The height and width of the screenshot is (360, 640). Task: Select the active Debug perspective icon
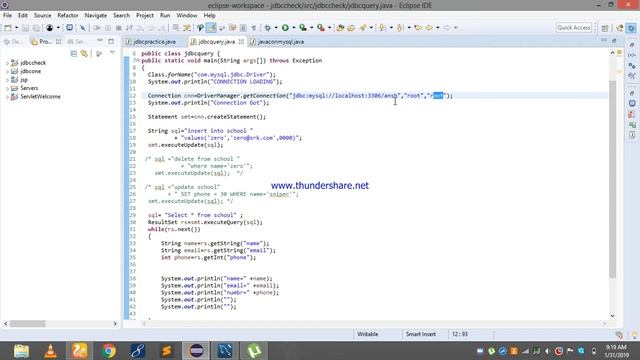pos(631,28)
